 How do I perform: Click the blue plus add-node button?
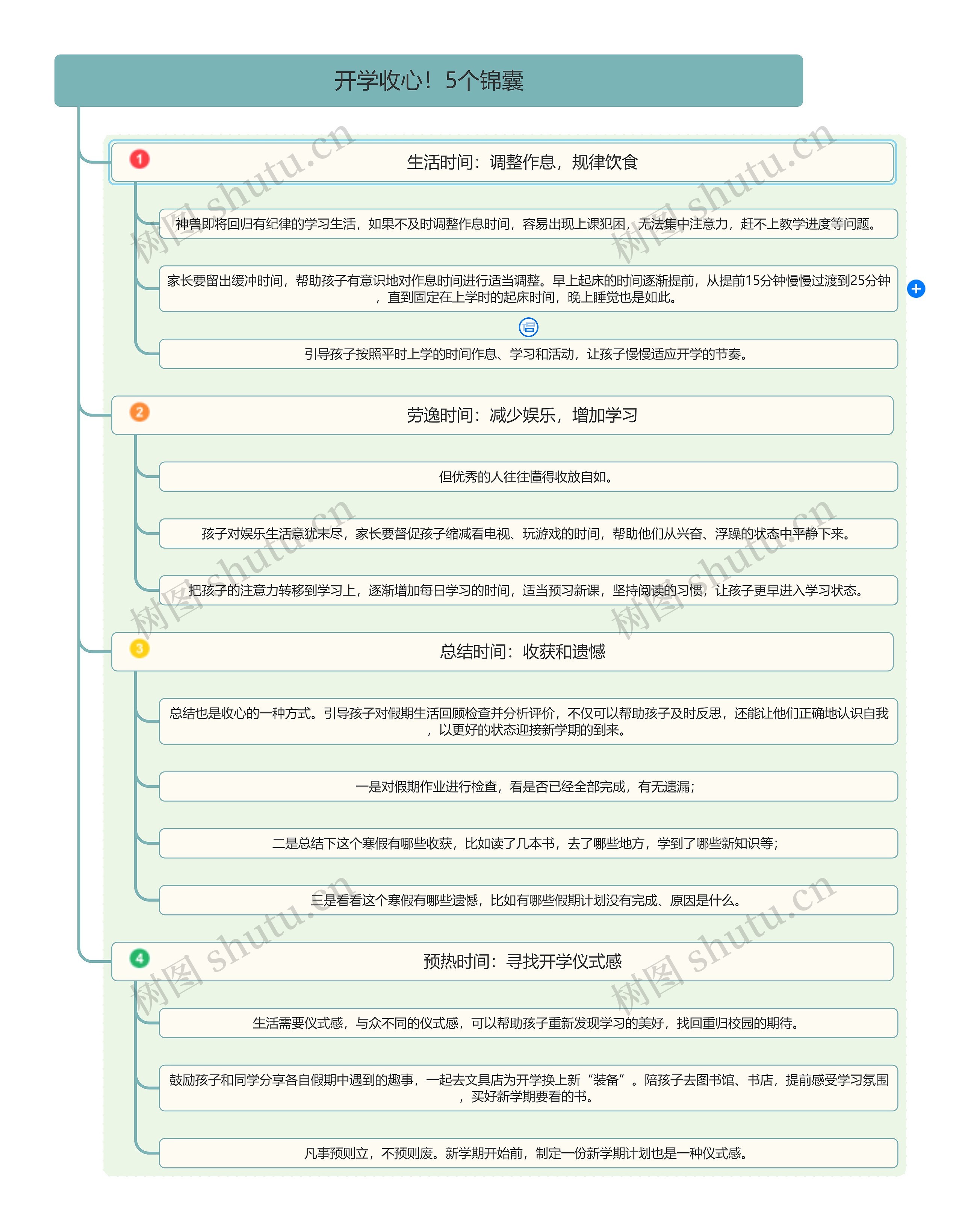[x=916, y=289]
